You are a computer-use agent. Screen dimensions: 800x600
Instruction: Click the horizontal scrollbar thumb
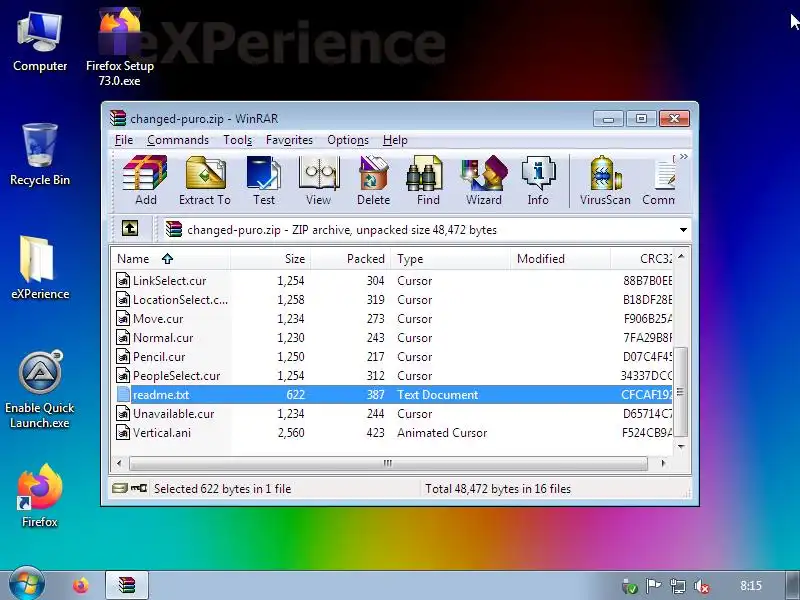[x=388, y=463]
